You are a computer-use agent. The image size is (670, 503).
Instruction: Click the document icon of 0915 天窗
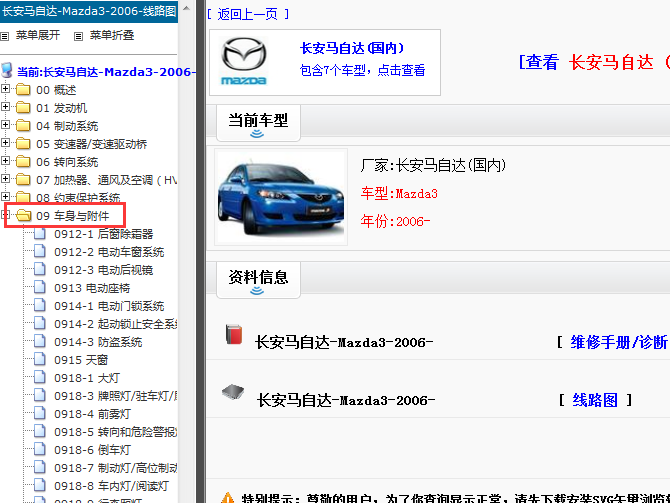pos(40,359)
